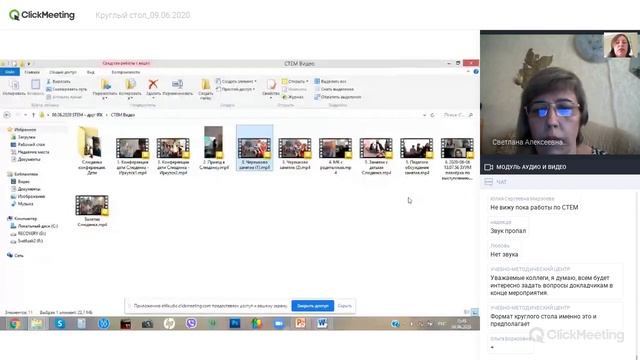The height and width of the screenshot is (360, 640).
Task: Open Skype from the taskbar
Action: pyautogui.click(x=60, y=324)
